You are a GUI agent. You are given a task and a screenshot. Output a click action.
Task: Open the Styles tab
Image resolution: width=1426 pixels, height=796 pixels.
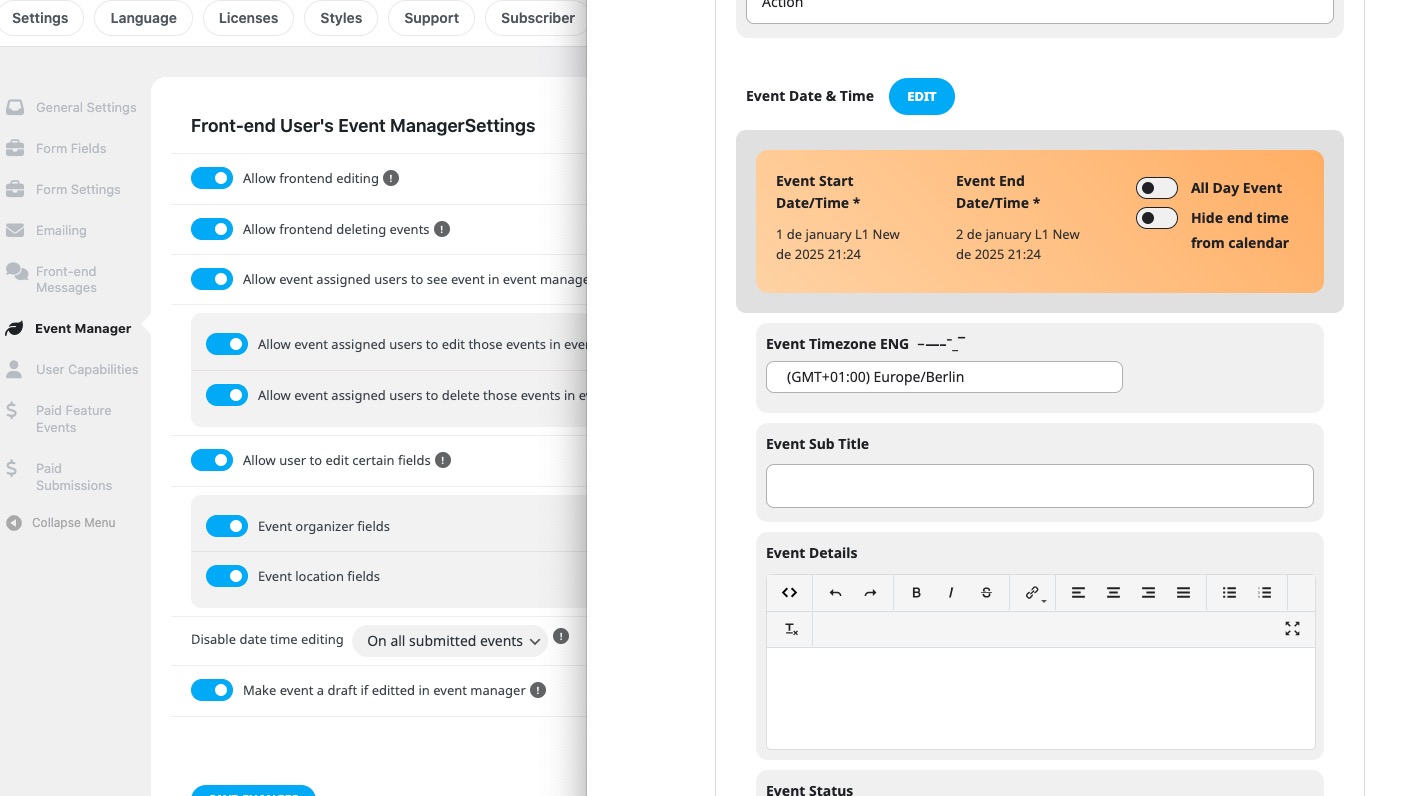click(341, 18)
